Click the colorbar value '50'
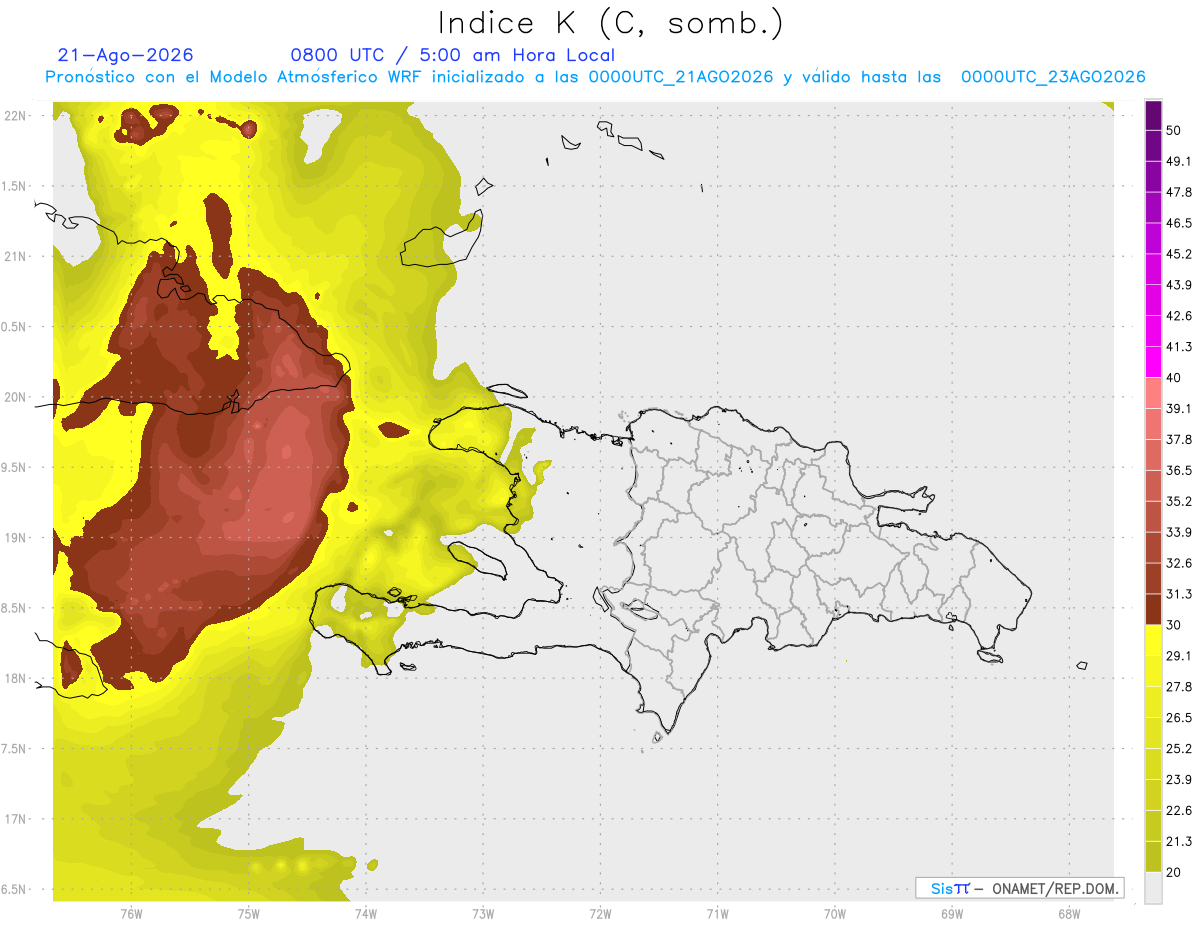The image size is (1200, 927). 1174,130
